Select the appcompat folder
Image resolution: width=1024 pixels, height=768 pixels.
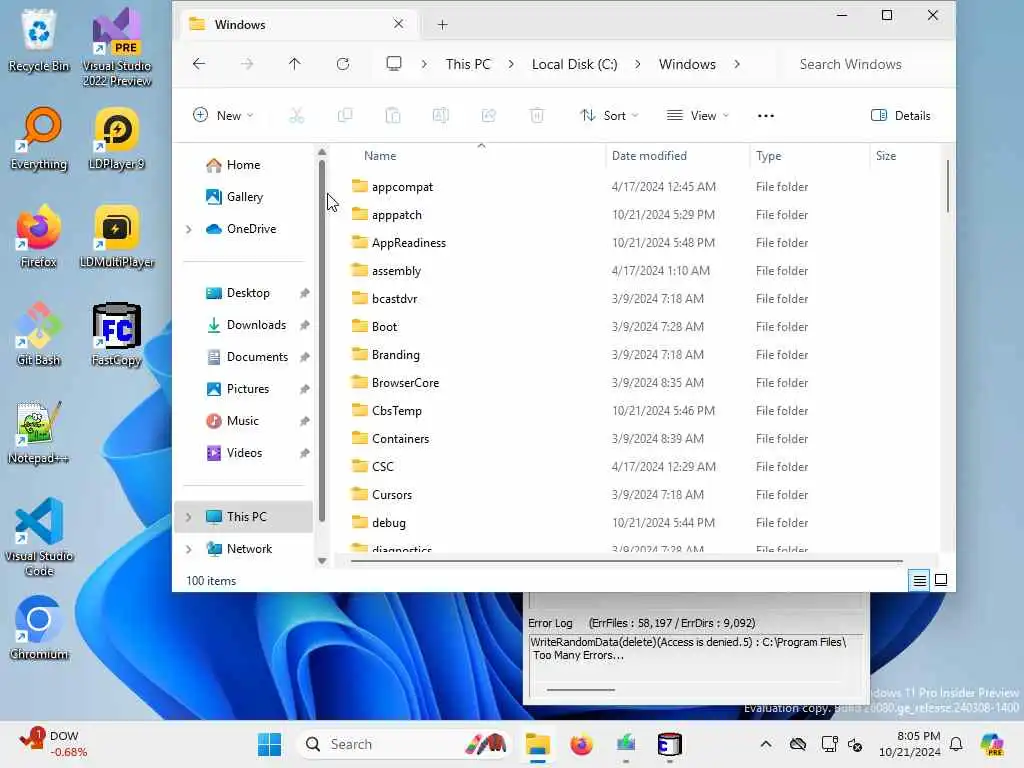402,187
